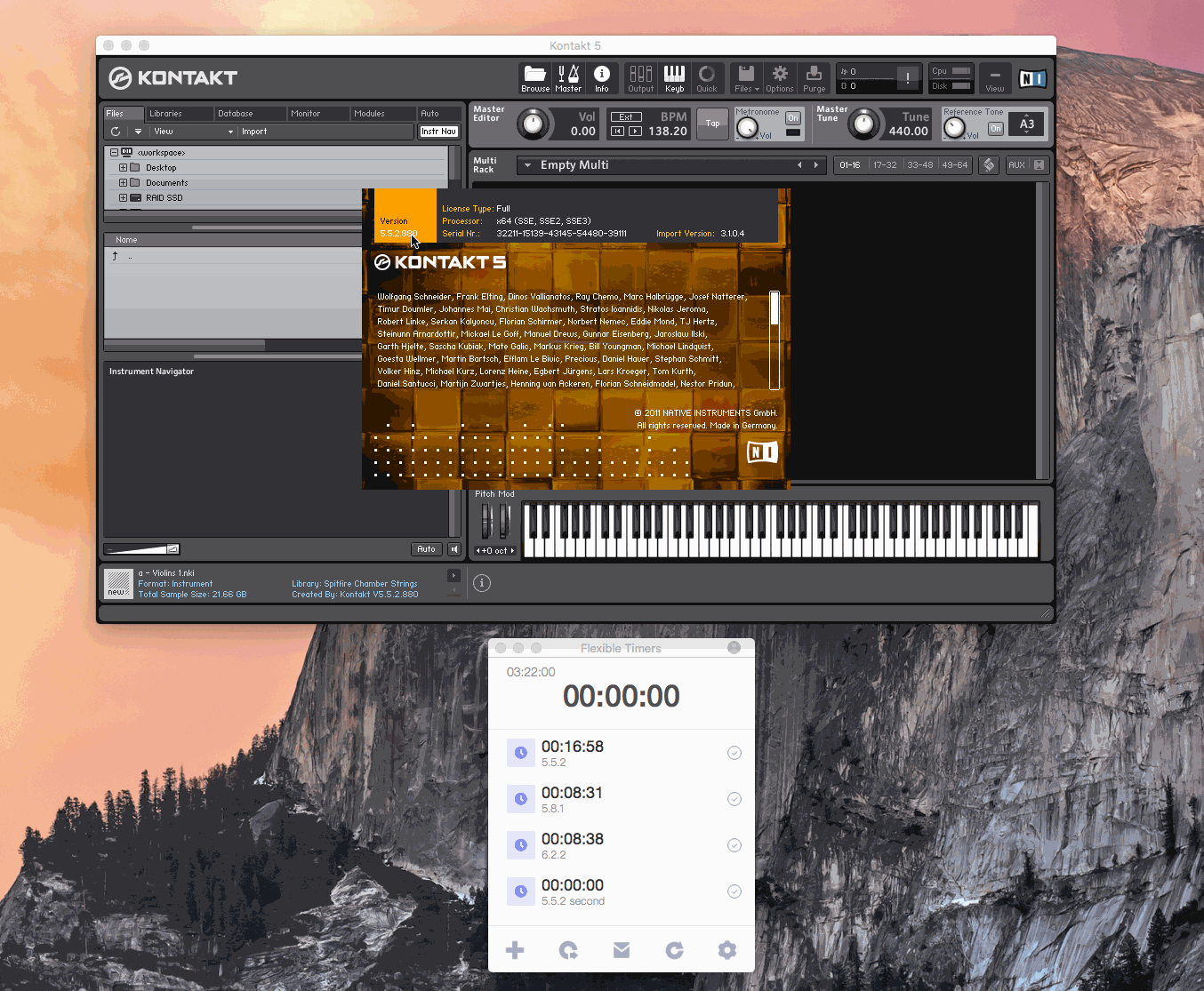Select rack page 01-16

(851, 165)
